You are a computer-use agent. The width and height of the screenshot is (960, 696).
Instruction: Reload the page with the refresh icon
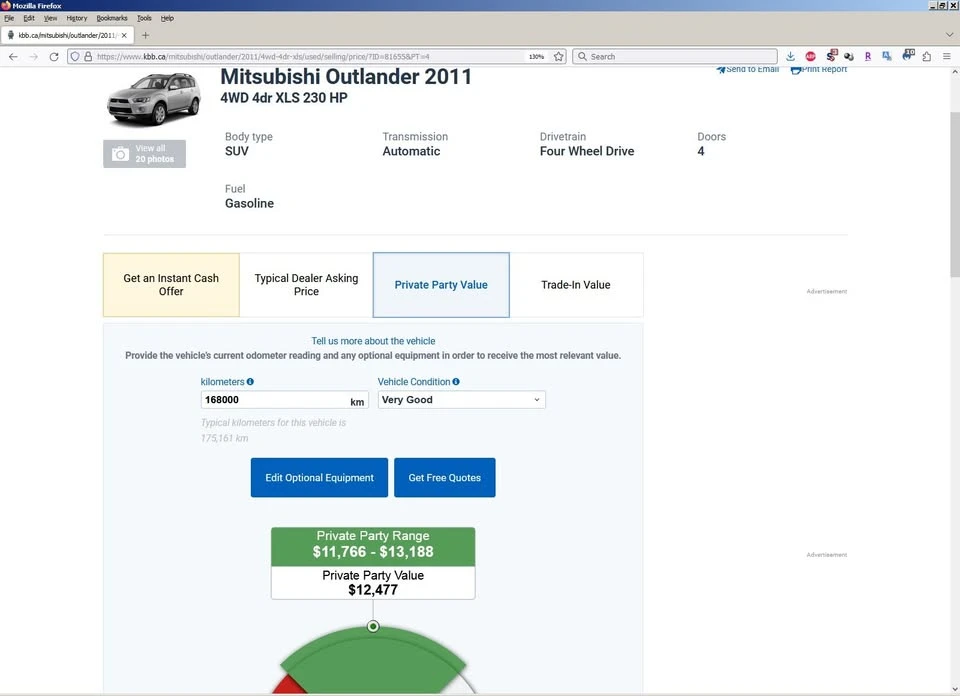(x=54, y=56)
